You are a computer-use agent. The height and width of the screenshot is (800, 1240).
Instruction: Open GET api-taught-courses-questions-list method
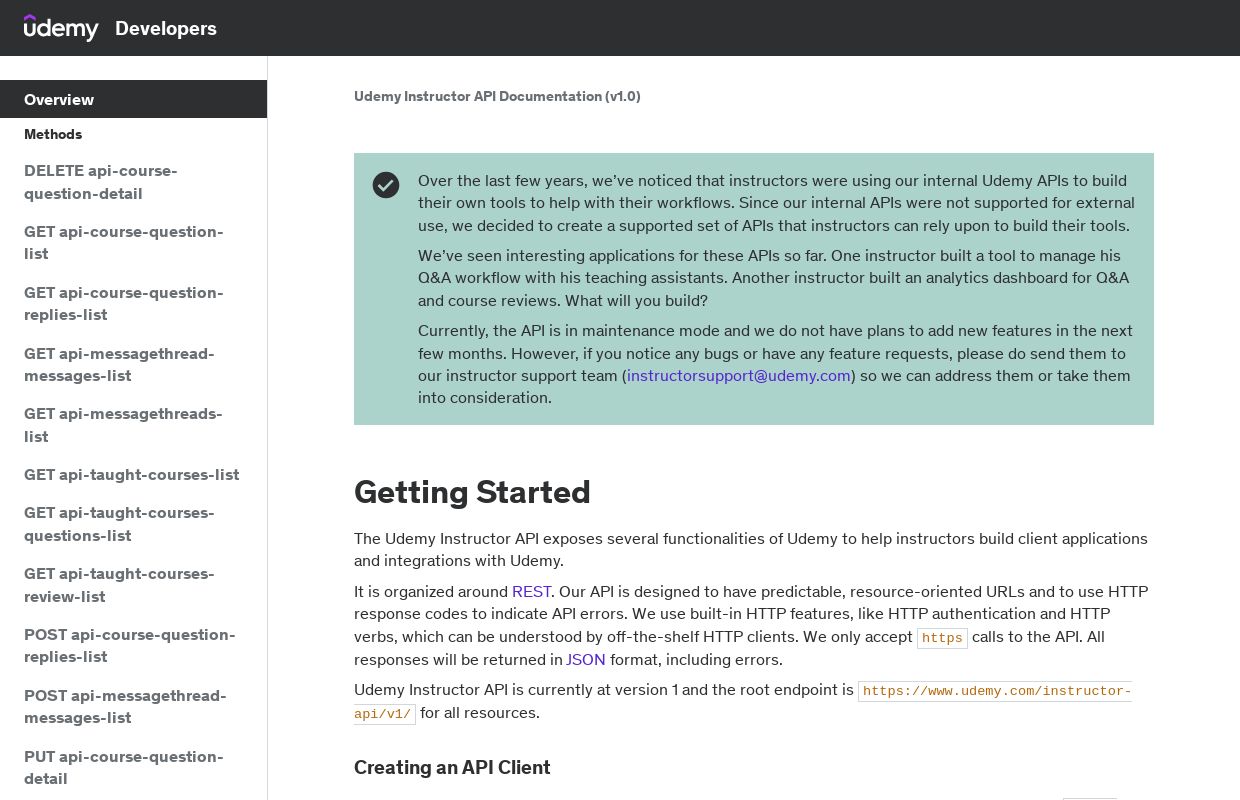[119, 524]
